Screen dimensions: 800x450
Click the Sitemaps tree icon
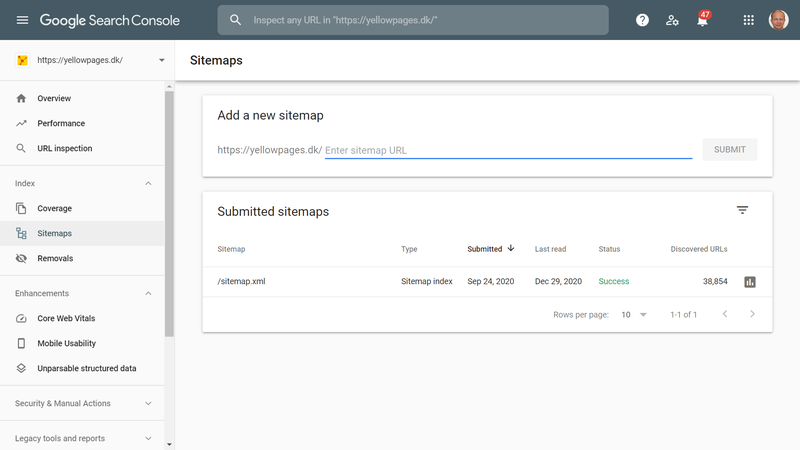point(21,233)
